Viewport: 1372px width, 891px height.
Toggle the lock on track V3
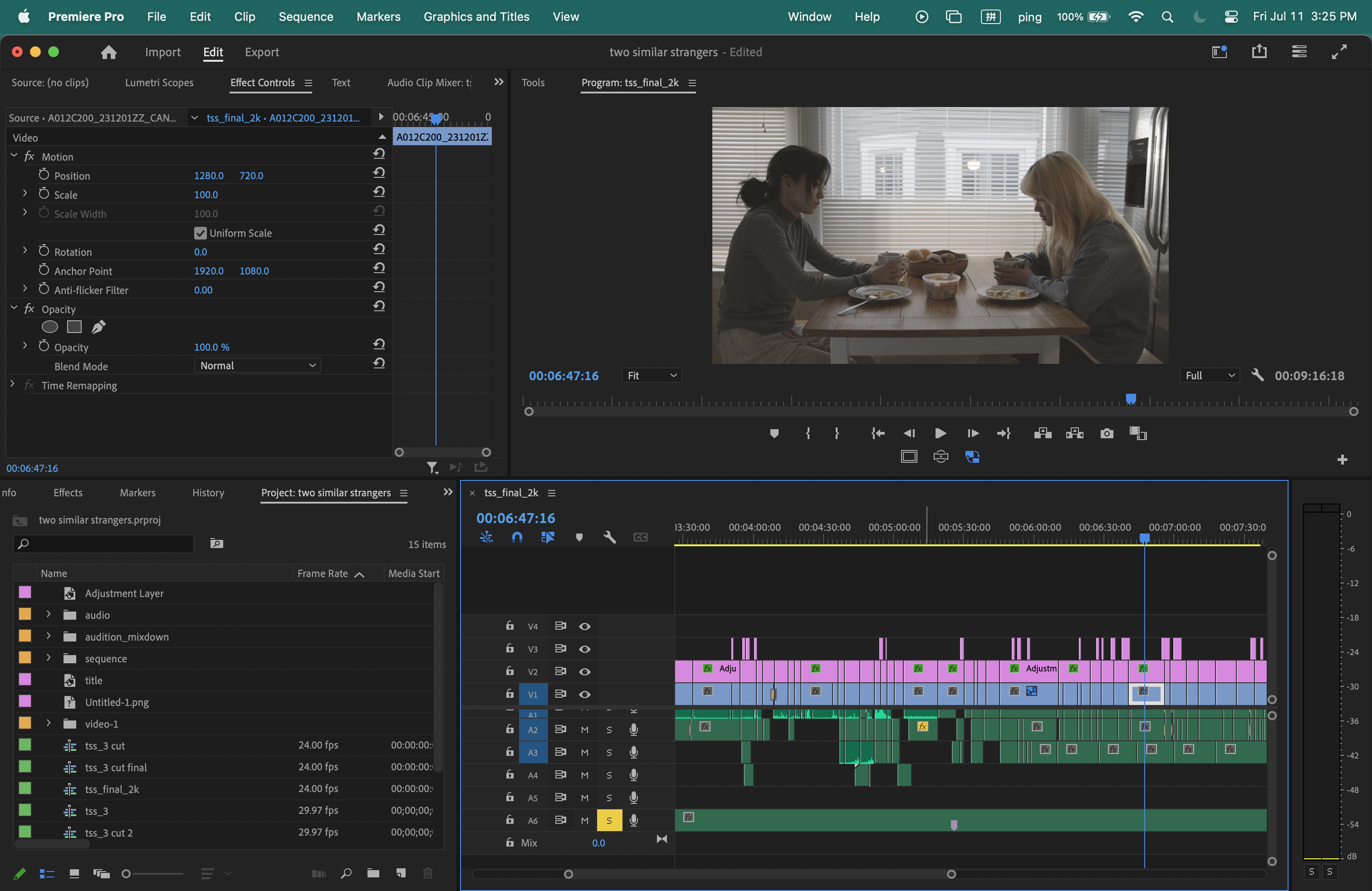point(510,648)
